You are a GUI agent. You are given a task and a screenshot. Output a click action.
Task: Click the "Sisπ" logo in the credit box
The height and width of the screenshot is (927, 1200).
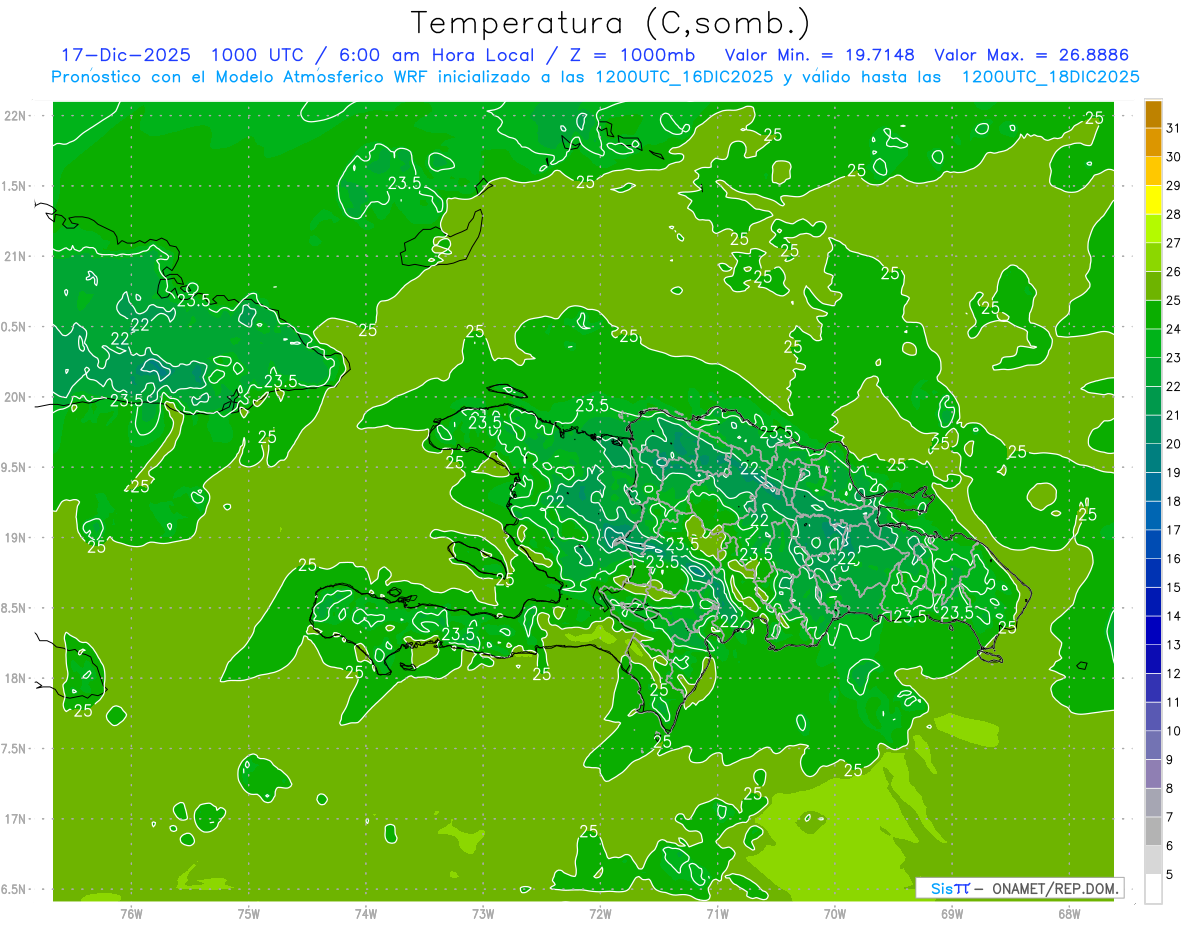click(950, 888)
